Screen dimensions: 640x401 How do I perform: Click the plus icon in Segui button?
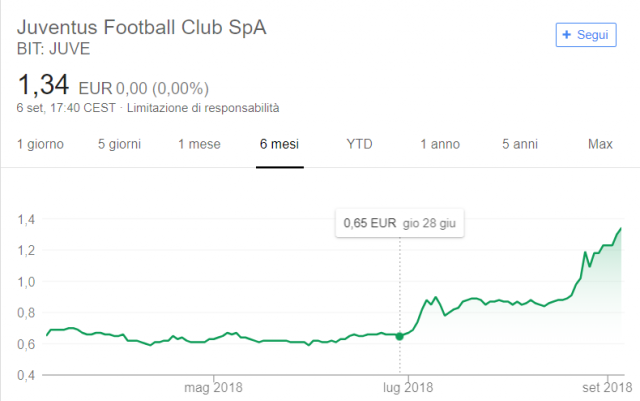point(567,35)
